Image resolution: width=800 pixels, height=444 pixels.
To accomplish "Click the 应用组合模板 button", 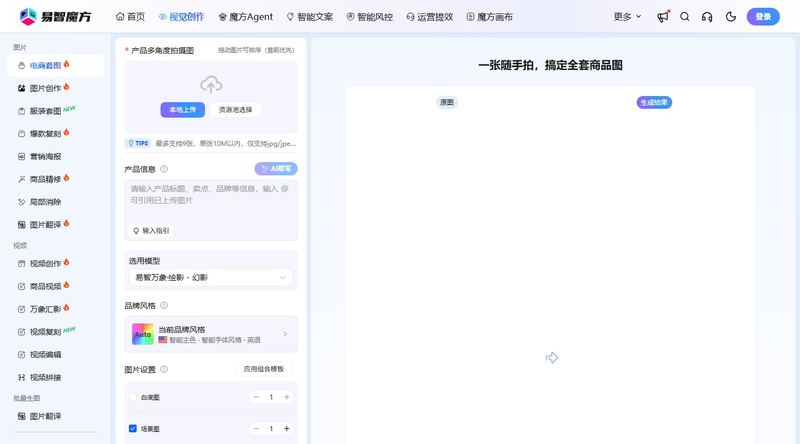I will coord(264,369).
